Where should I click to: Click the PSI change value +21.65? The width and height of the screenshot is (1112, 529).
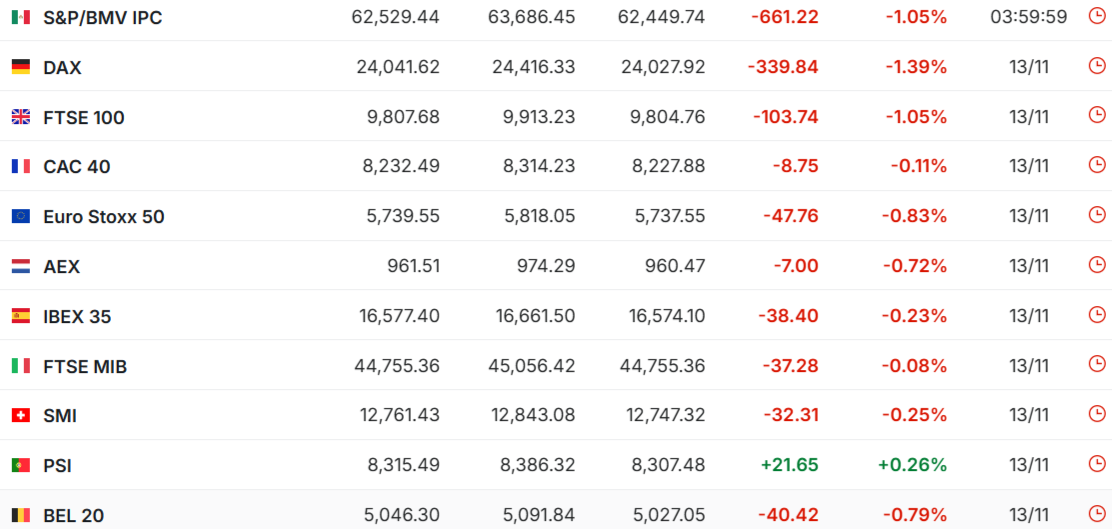(x=789, y=465)
